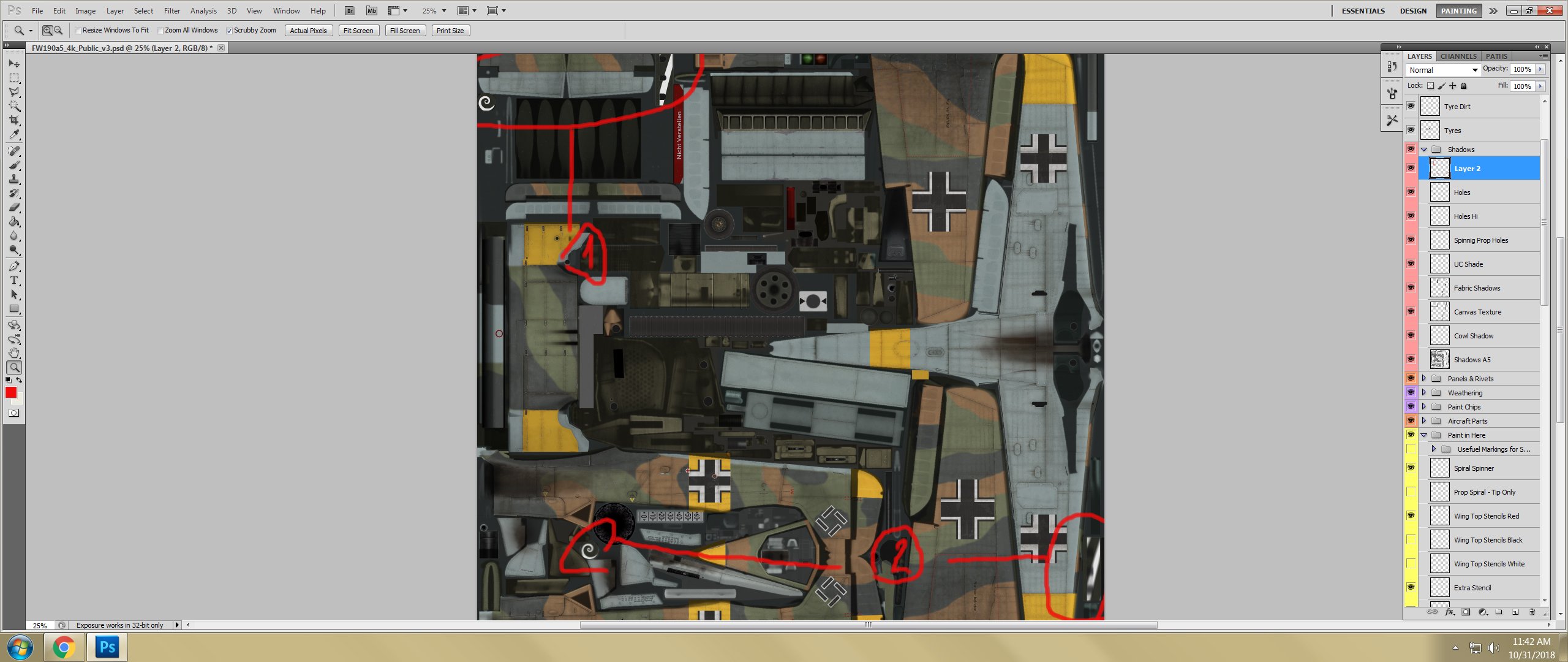Create a new group in Layers panel
1568x662 pixels.
[x=1499, y=612]
